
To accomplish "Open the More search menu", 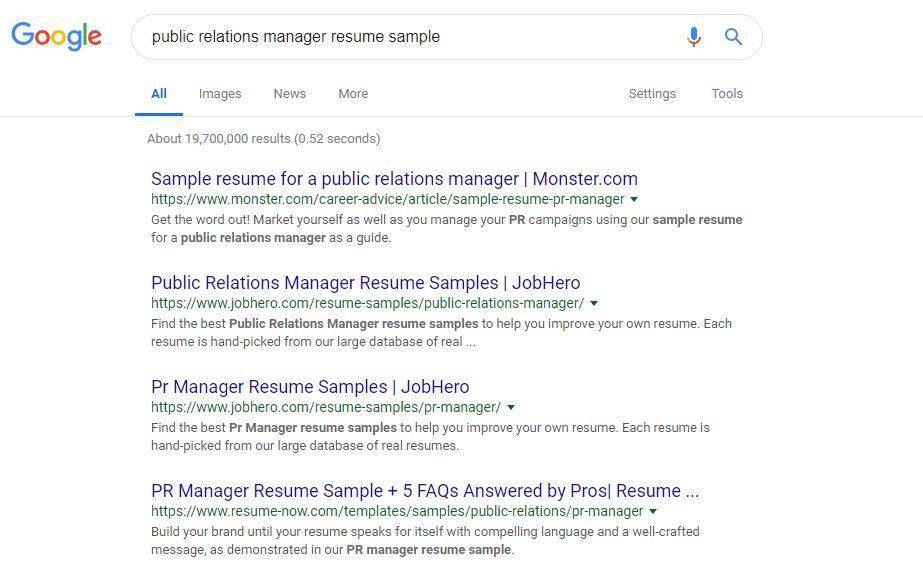I will click(353, 94).
